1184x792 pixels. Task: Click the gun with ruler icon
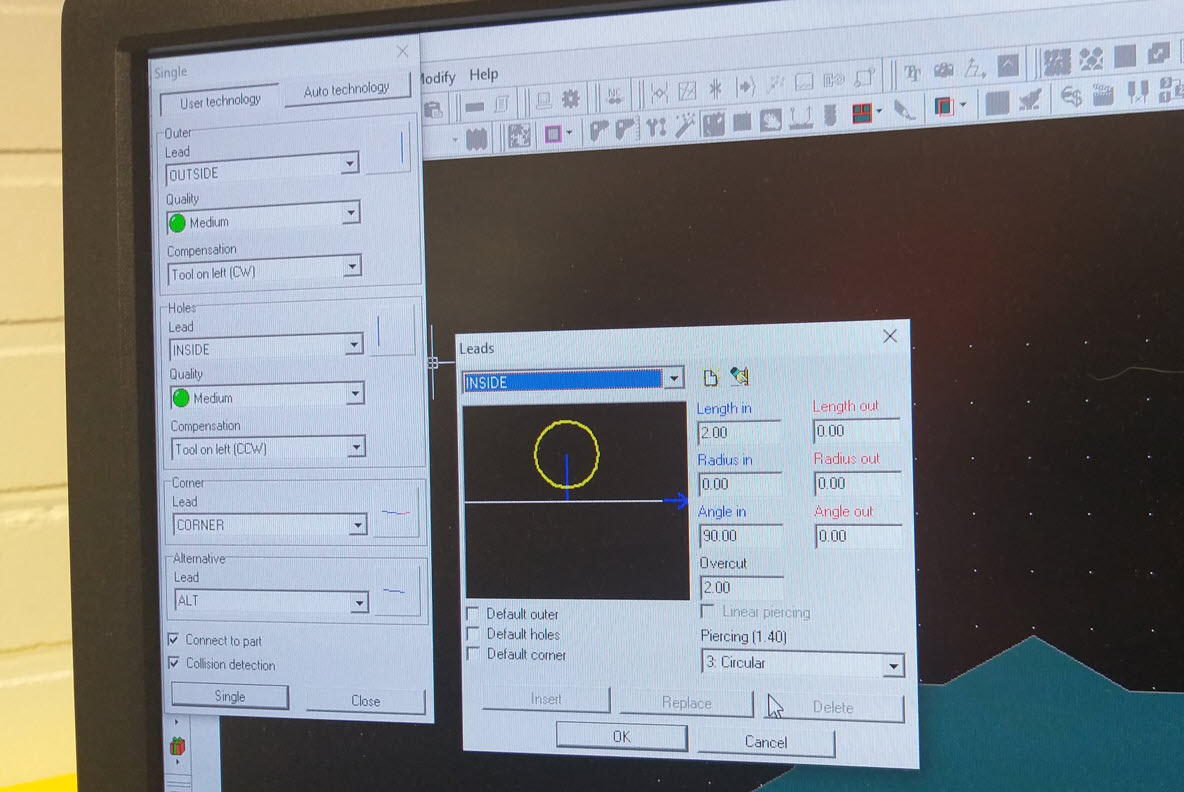click(x=626, y=130)
